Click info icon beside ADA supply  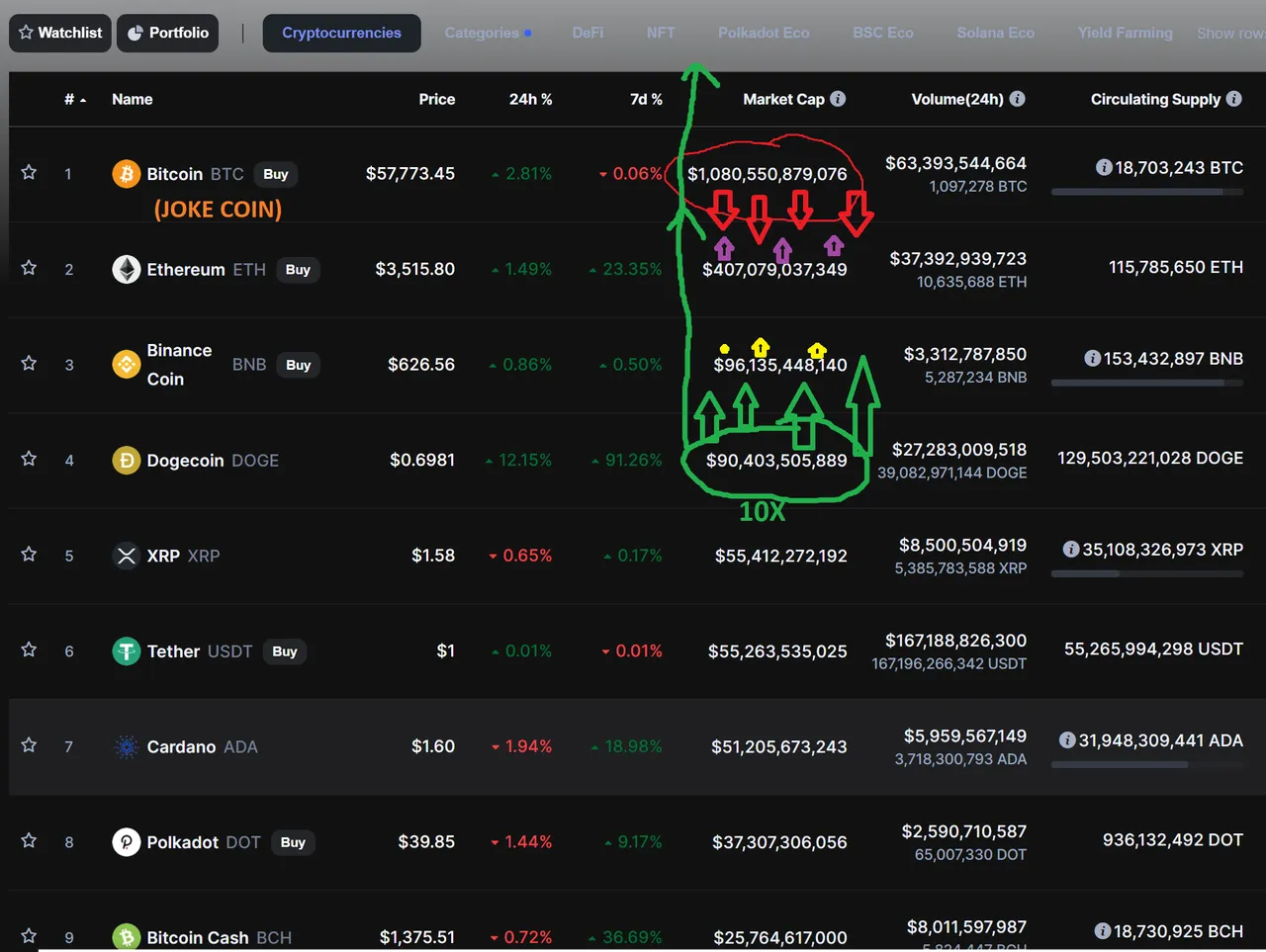coord(1066,740)
